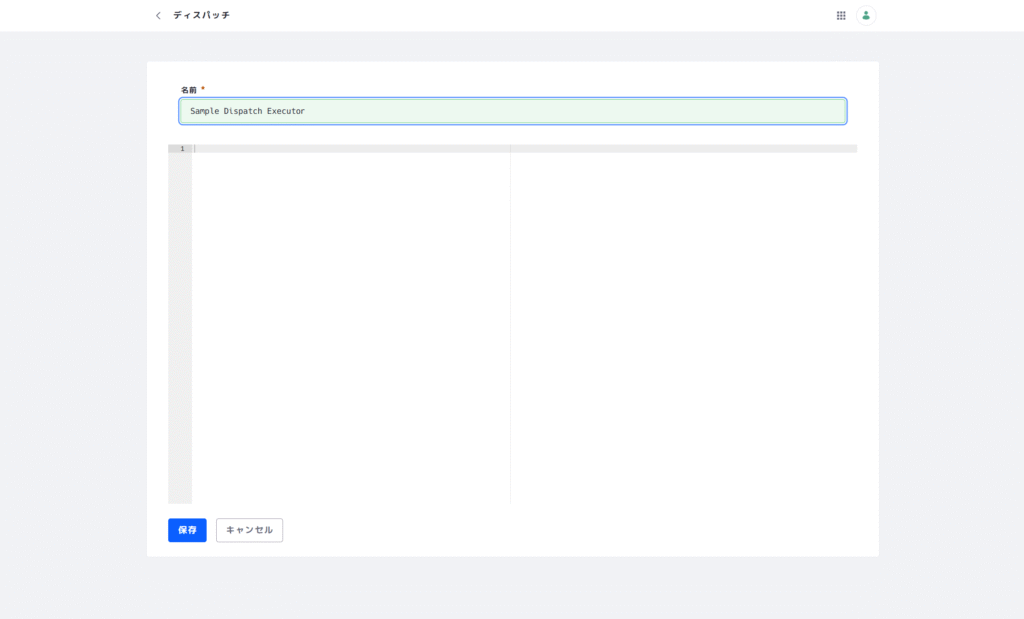Save the dispatch with 保存 button
This screenshot has height=619, width=1024.
[x=187, y=530]
